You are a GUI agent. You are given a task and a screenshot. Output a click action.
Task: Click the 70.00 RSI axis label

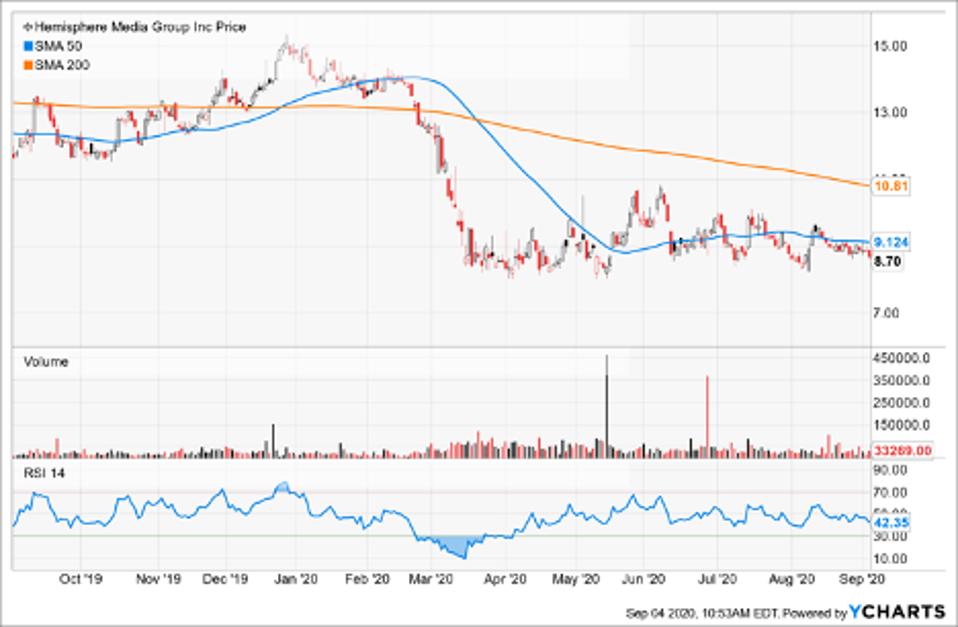click(x=890, y=493)
